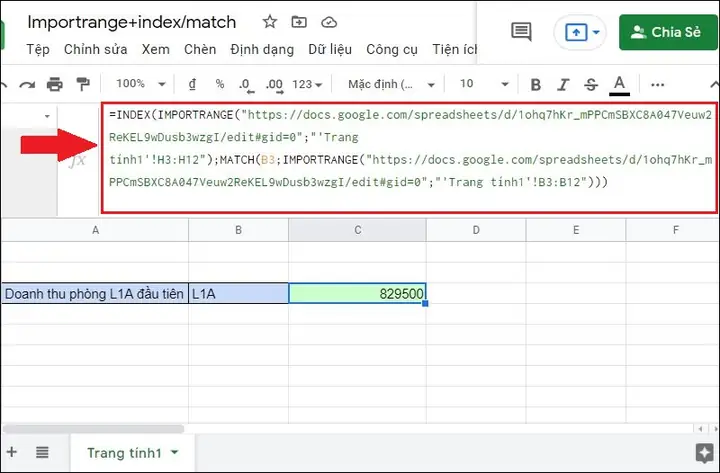Toggle bold formatting
Screen dimensions: 720x473
[536, 84]
